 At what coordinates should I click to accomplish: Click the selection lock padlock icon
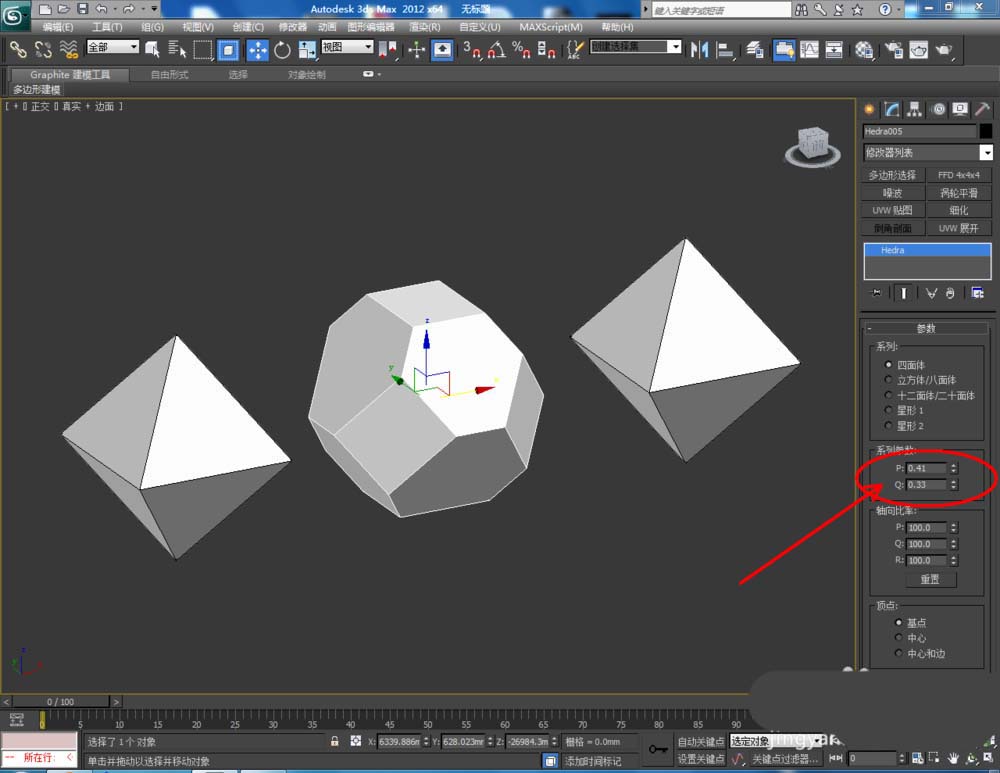(x=334, y=741)
